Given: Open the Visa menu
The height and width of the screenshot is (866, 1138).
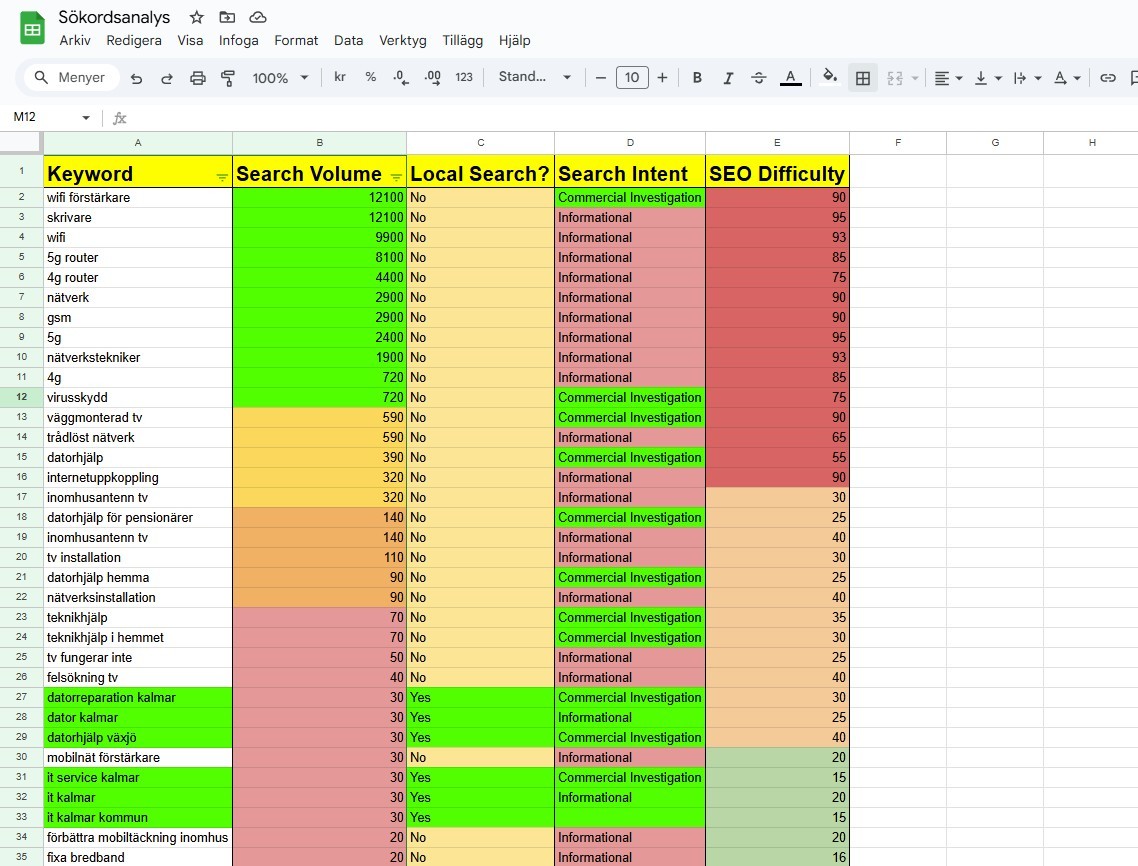Looking at the screenshot, I should 190,41.
